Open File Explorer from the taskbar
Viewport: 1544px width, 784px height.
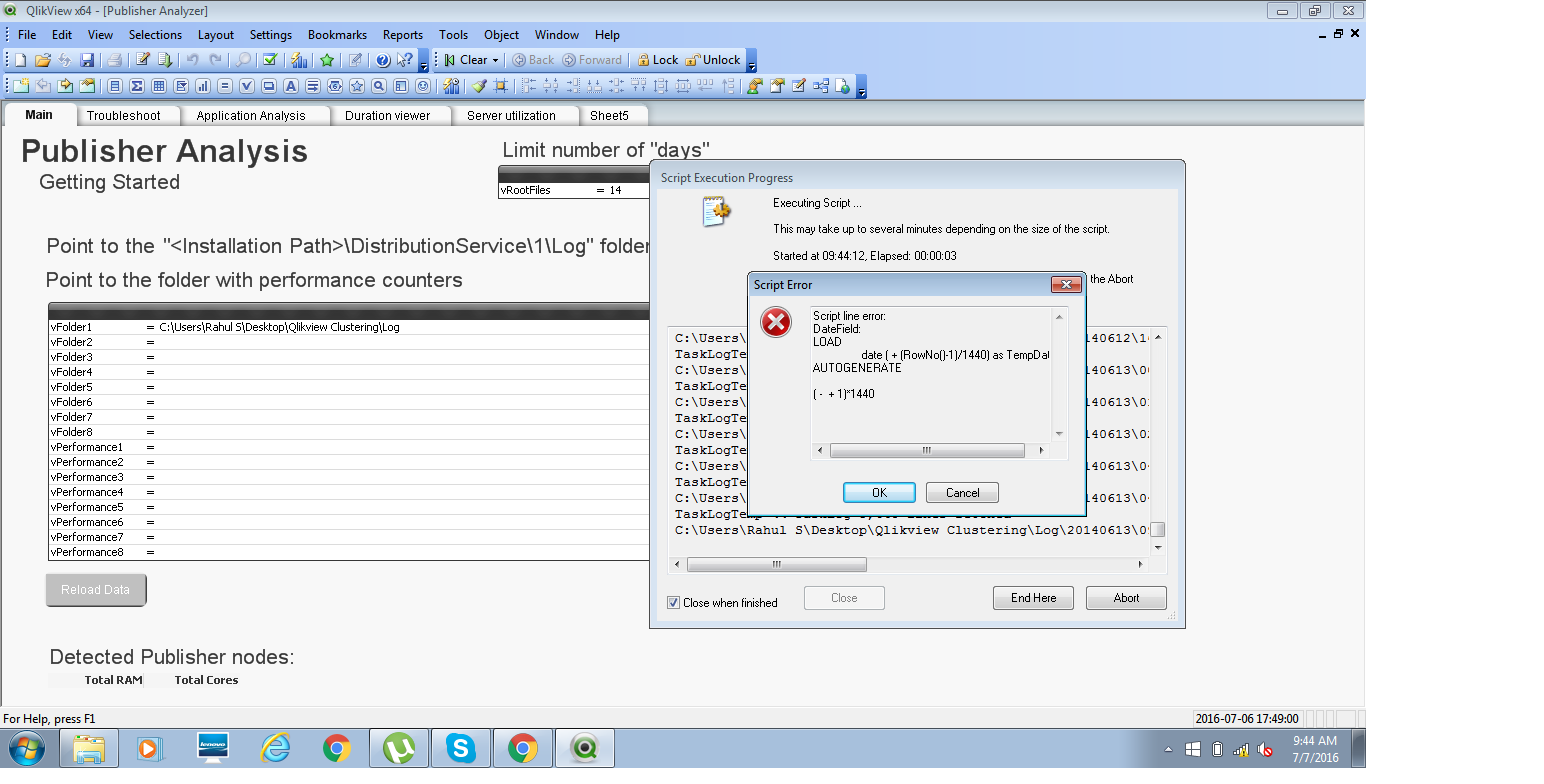[x=89, y=748]
